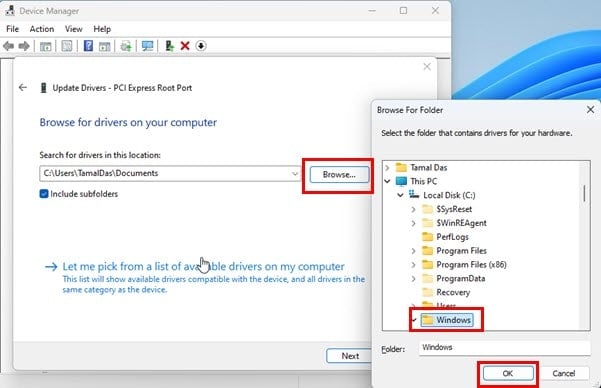Viewport: 601px width, 388px height.
Task: Uncheck Include subfolders checkbox
Action: (44, 194)
